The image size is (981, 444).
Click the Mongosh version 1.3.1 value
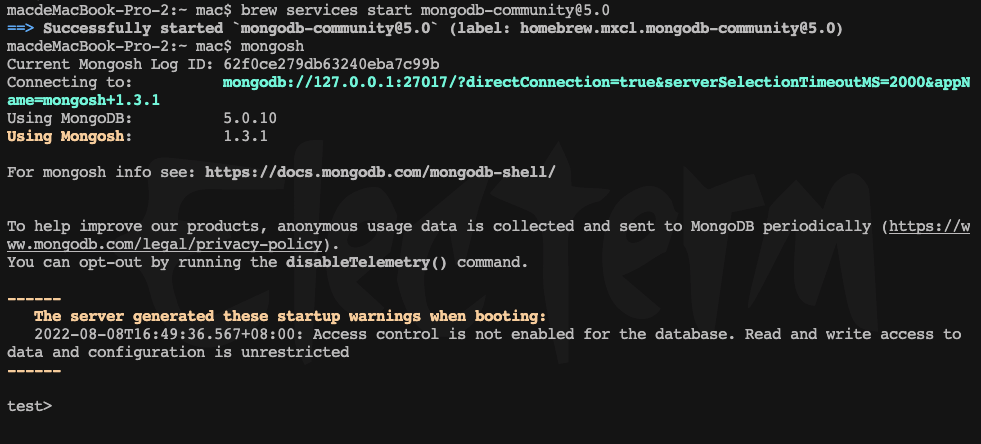click(x=245, y=136)
